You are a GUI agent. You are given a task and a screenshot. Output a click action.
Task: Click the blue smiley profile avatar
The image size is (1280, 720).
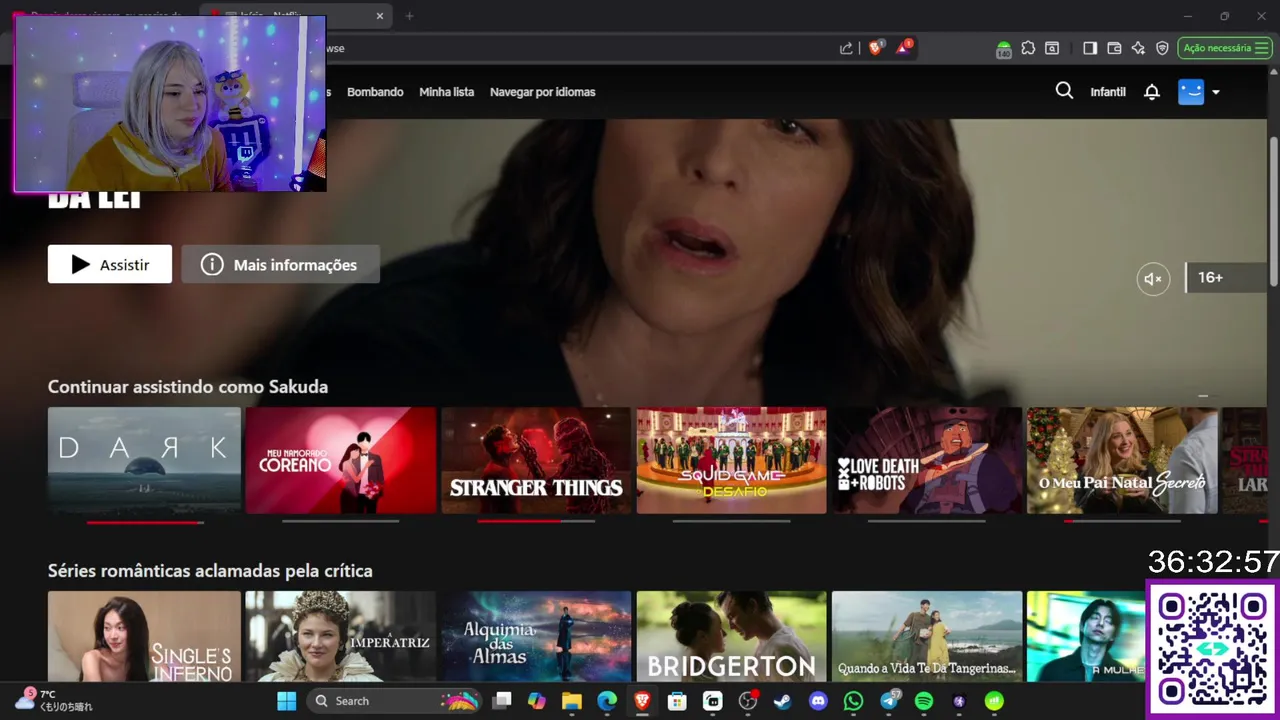click(1191, 92)
